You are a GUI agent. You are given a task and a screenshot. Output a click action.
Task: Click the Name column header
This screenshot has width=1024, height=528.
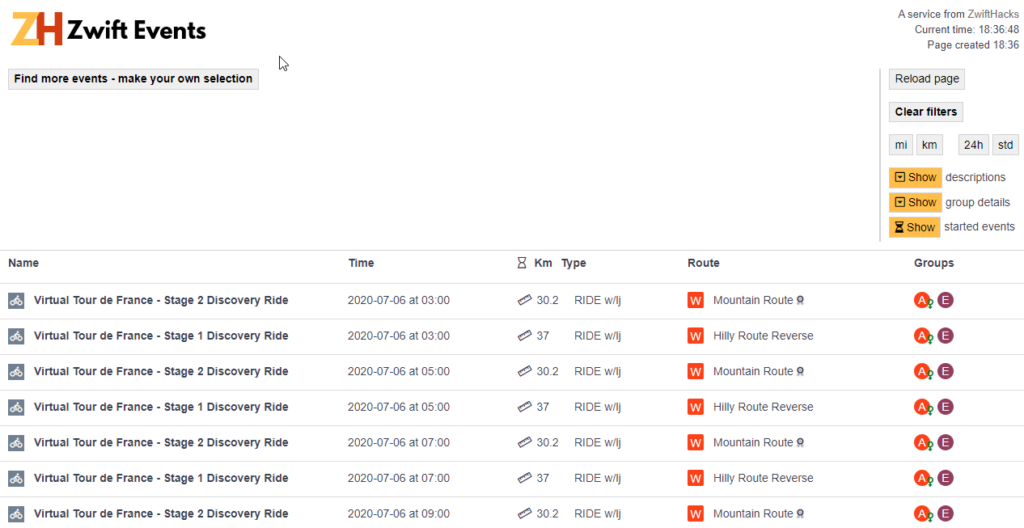pos(24,263)
